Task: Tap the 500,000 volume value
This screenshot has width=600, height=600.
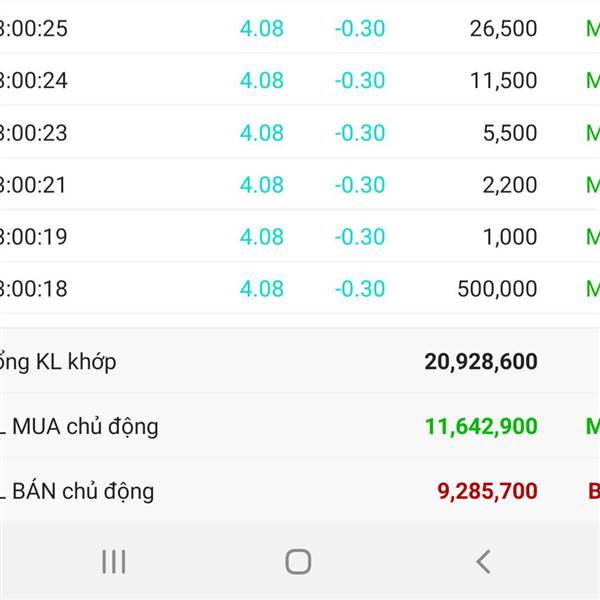Action: click(x=497, y=289)
